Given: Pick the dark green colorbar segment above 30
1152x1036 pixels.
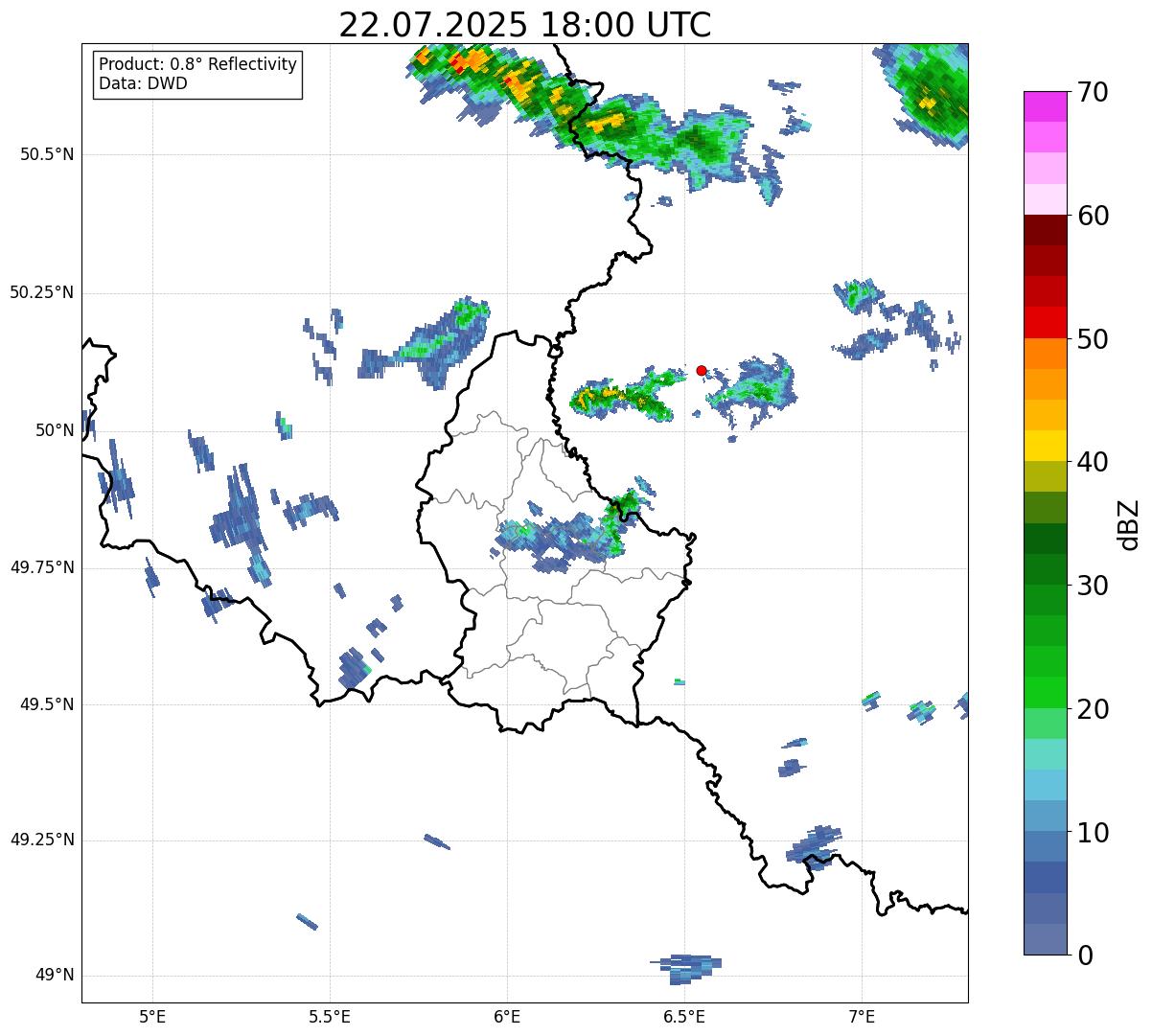Looking at the screenshot, I should coord(1045,569).
